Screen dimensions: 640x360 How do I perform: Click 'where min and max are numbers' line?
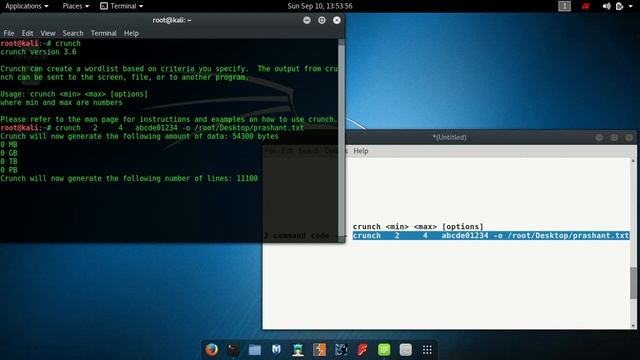point(61,102)
